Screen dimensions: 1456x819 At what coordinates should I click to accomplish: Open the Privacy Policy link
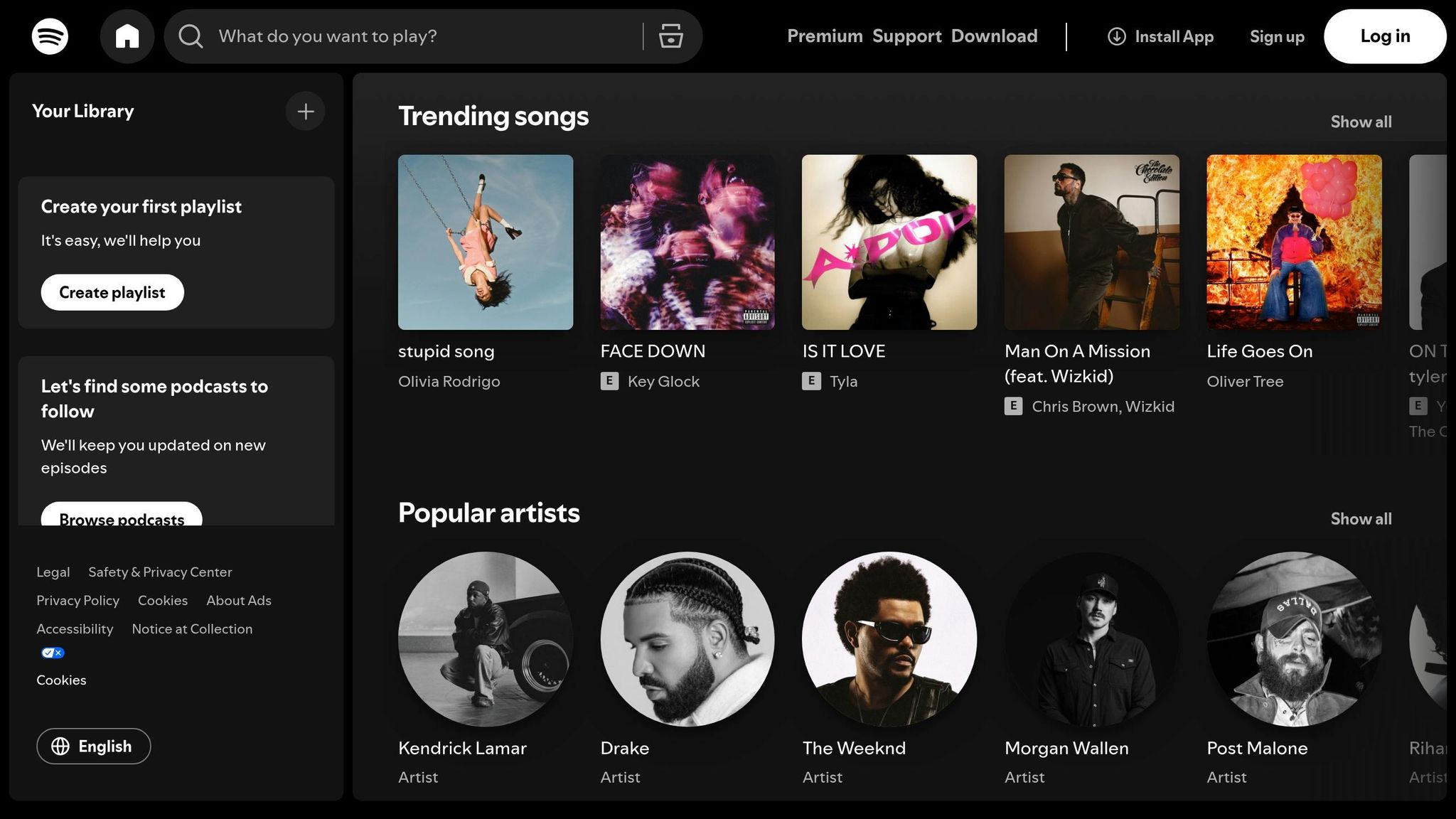click(x=78, y=600)
